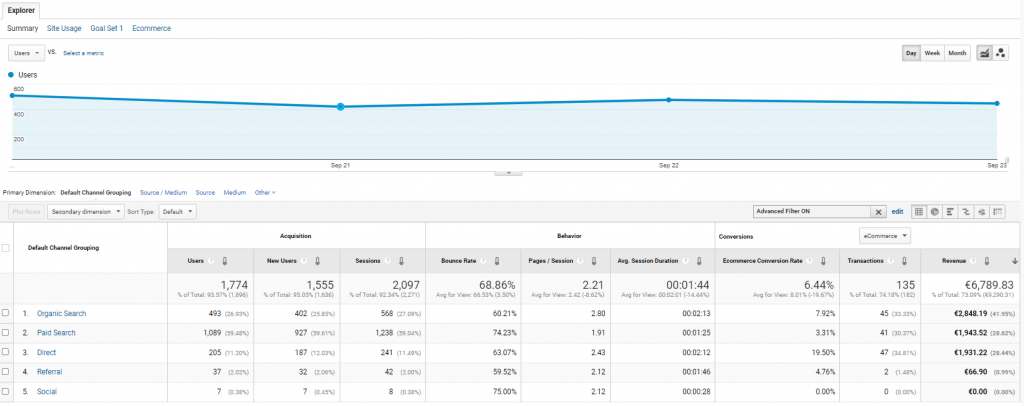
Task: Clear the advanced filter with X icon
Action: pos(879,212)
